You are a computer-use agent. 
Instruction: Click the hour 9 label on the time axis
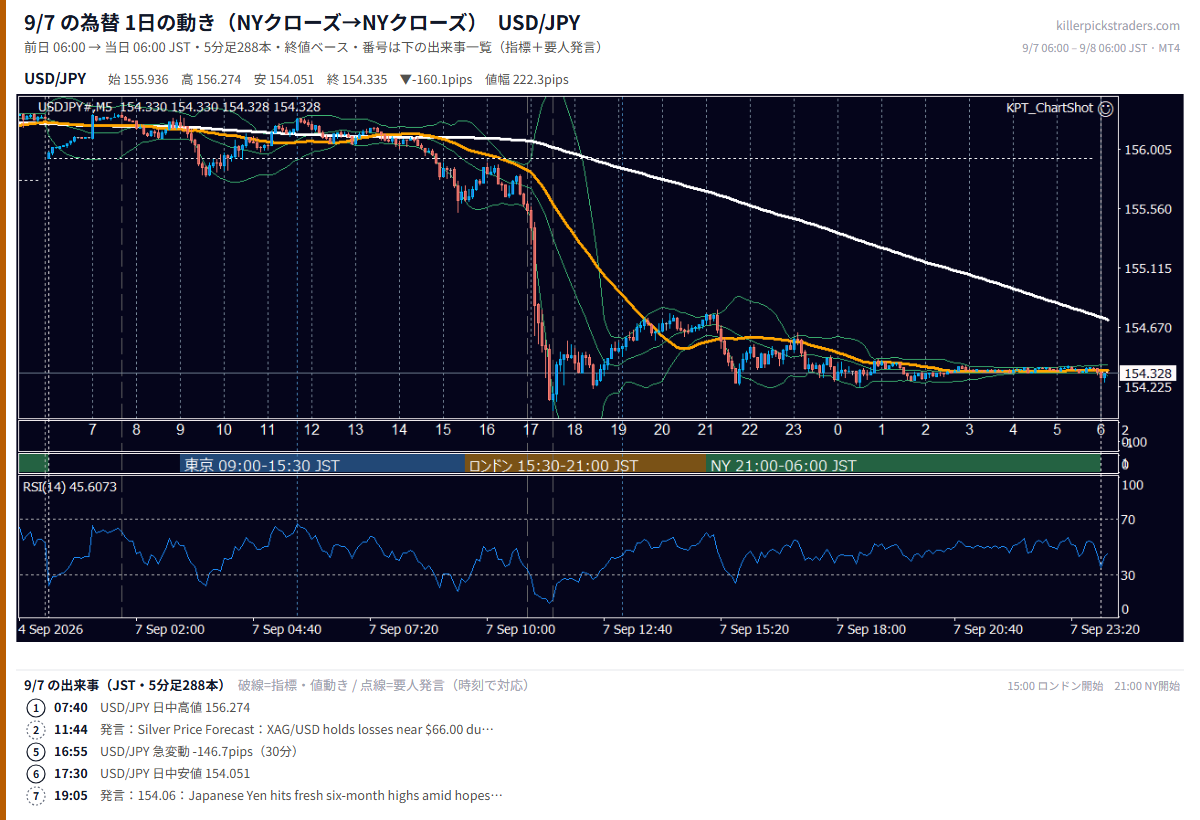[x=180, y=430]
